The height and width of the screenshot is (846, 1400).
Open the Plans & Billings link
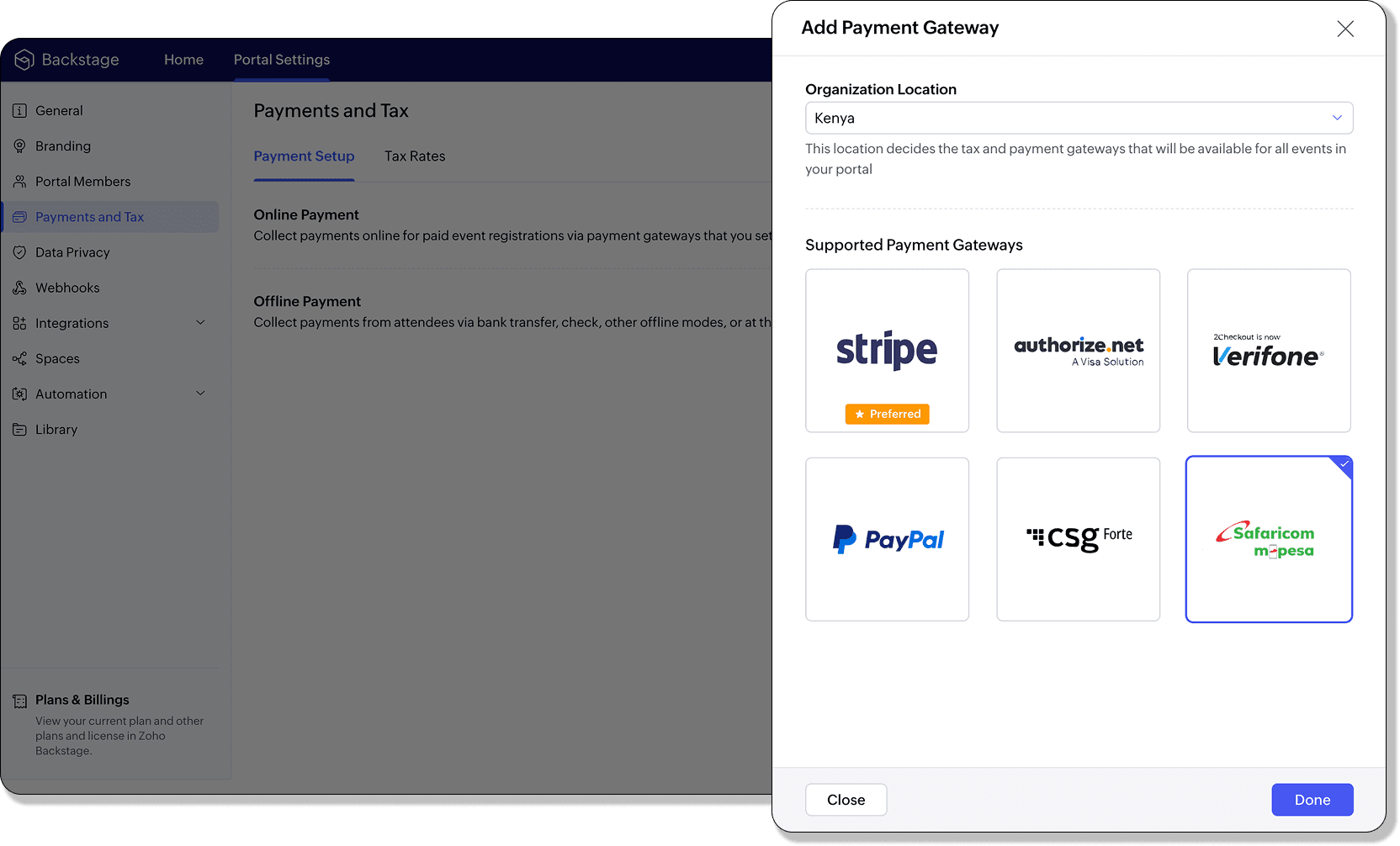pyautogui.click(x=82, y=701)
